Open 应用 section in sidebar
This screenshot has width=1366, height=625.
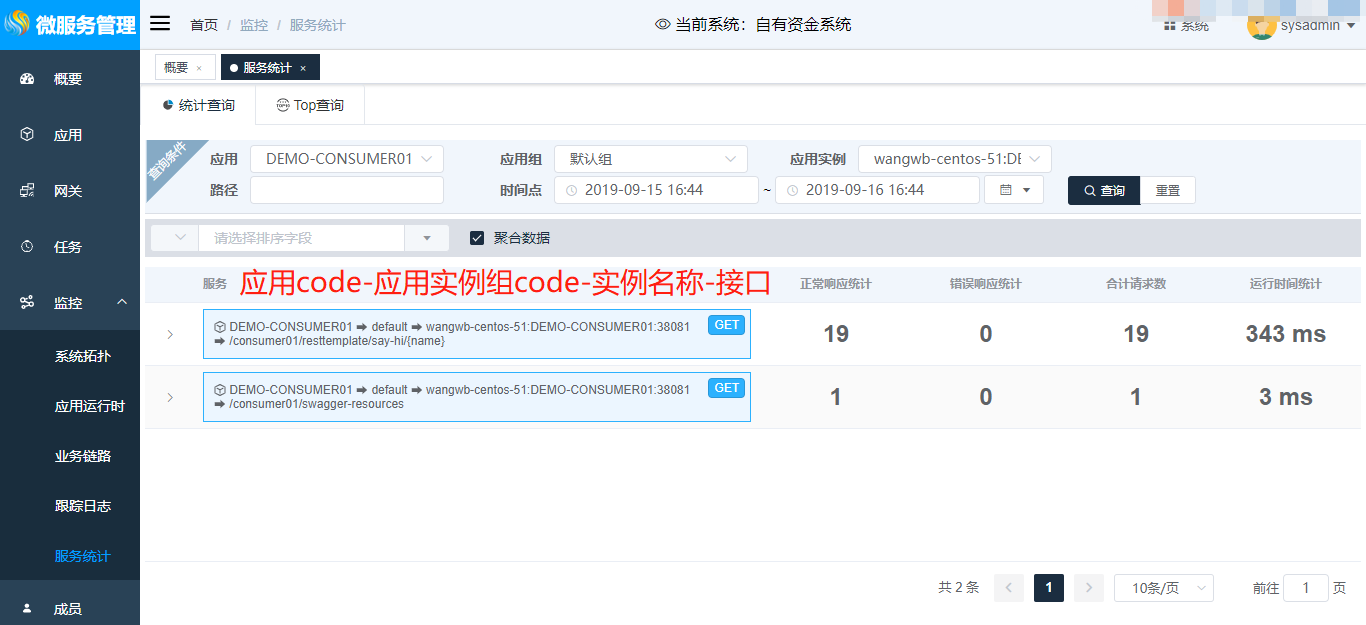click(68, 135)
